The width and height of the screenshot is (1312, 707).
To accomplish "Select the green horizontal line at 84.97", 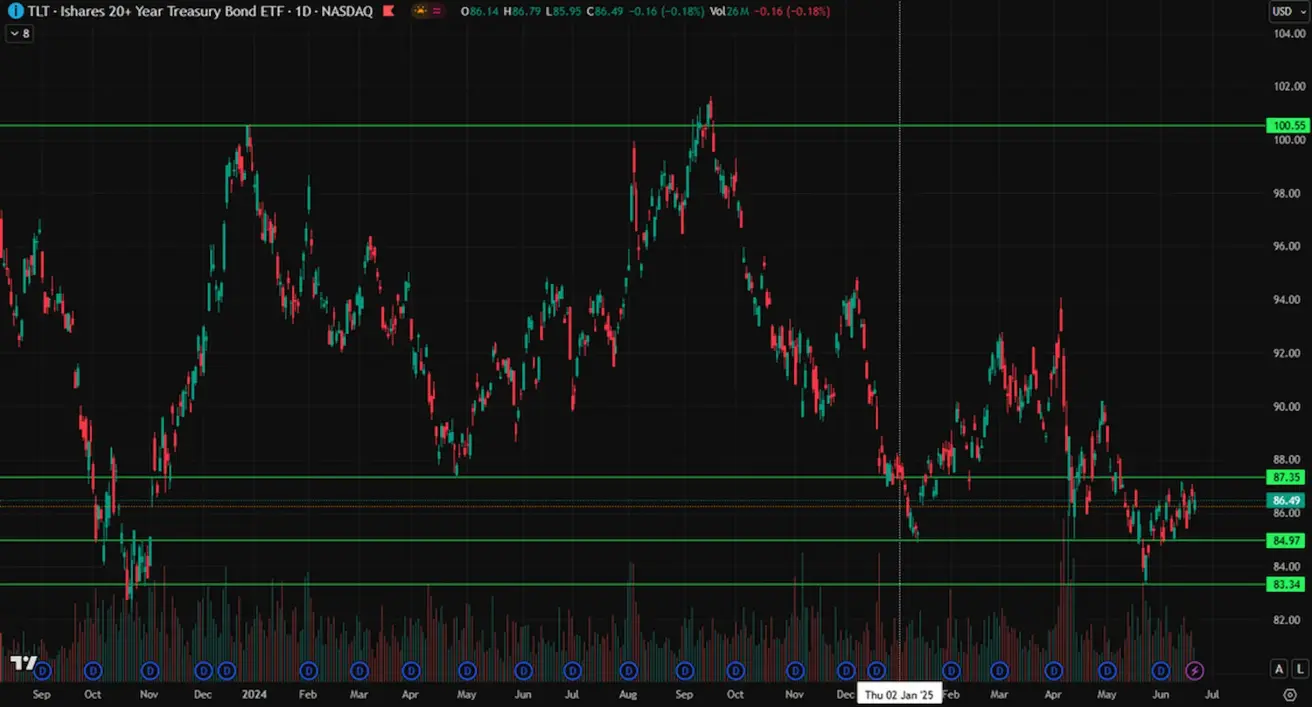I will (x=632, y=541).
